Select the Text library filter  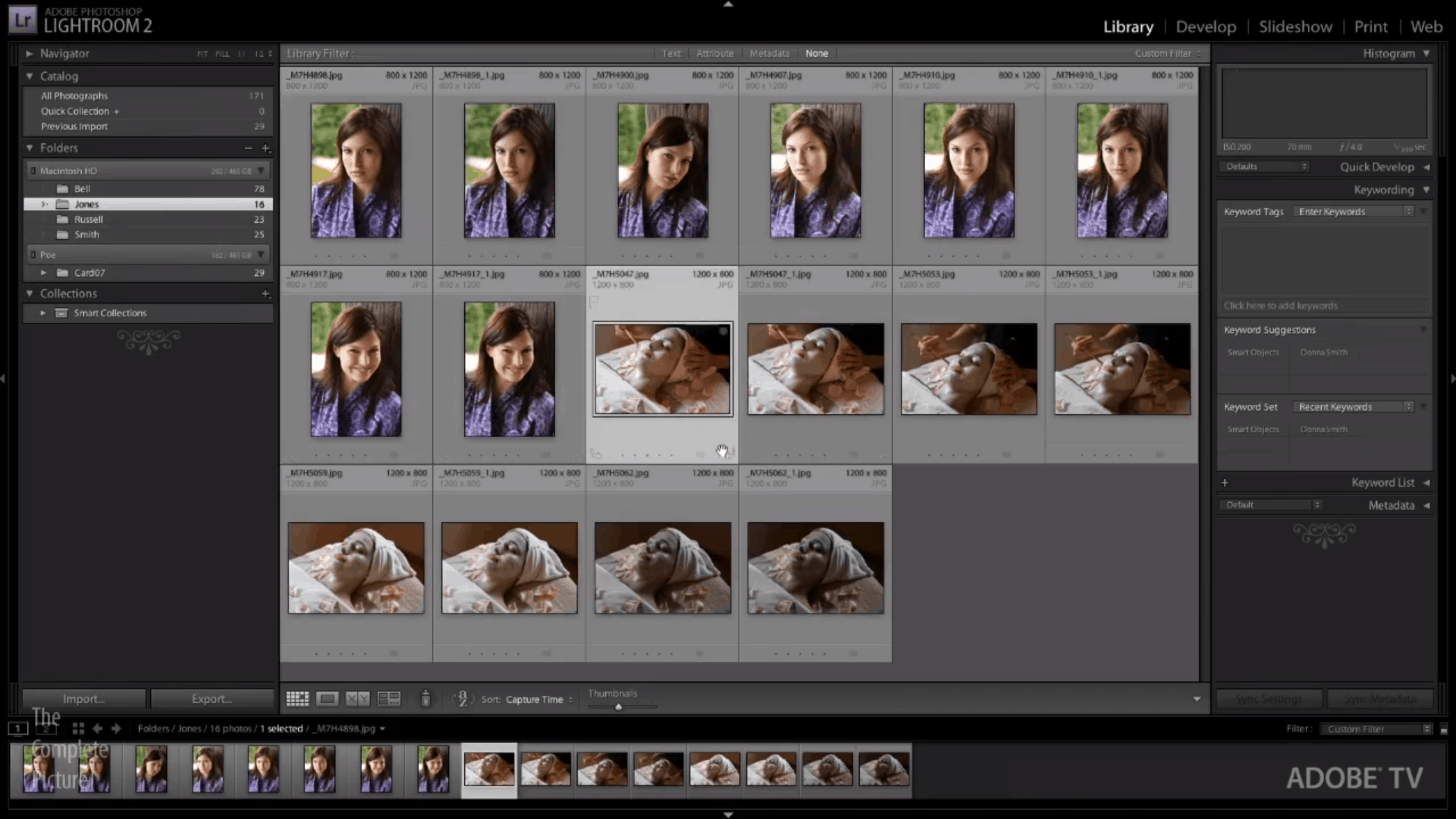[x=671, y=53]
